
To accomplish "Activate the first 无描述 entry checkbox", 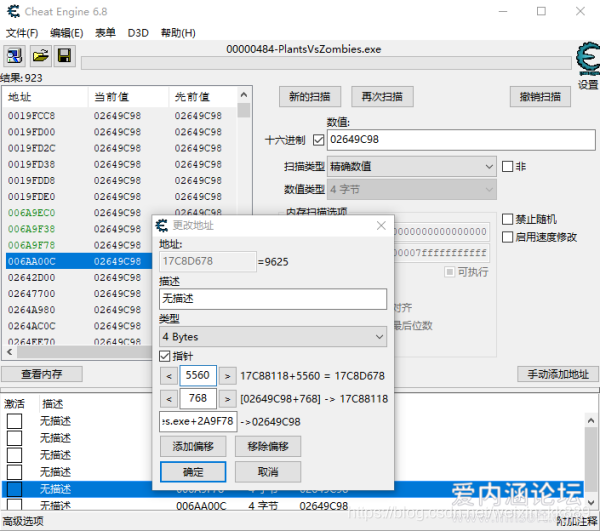I will coord(15,421).
